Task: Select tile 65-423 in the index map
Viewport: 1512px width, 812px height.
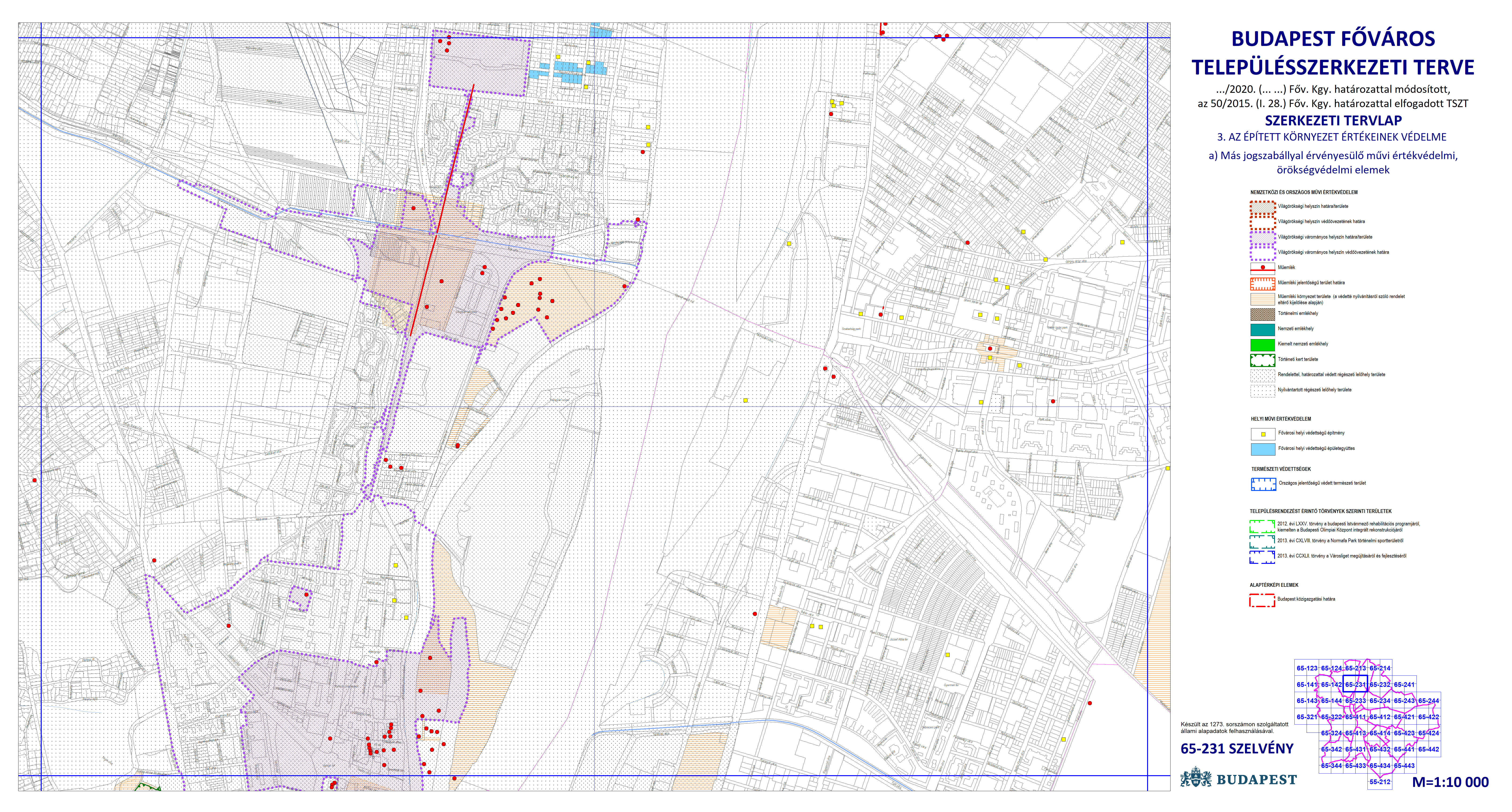Action: tap(1404, 733)
